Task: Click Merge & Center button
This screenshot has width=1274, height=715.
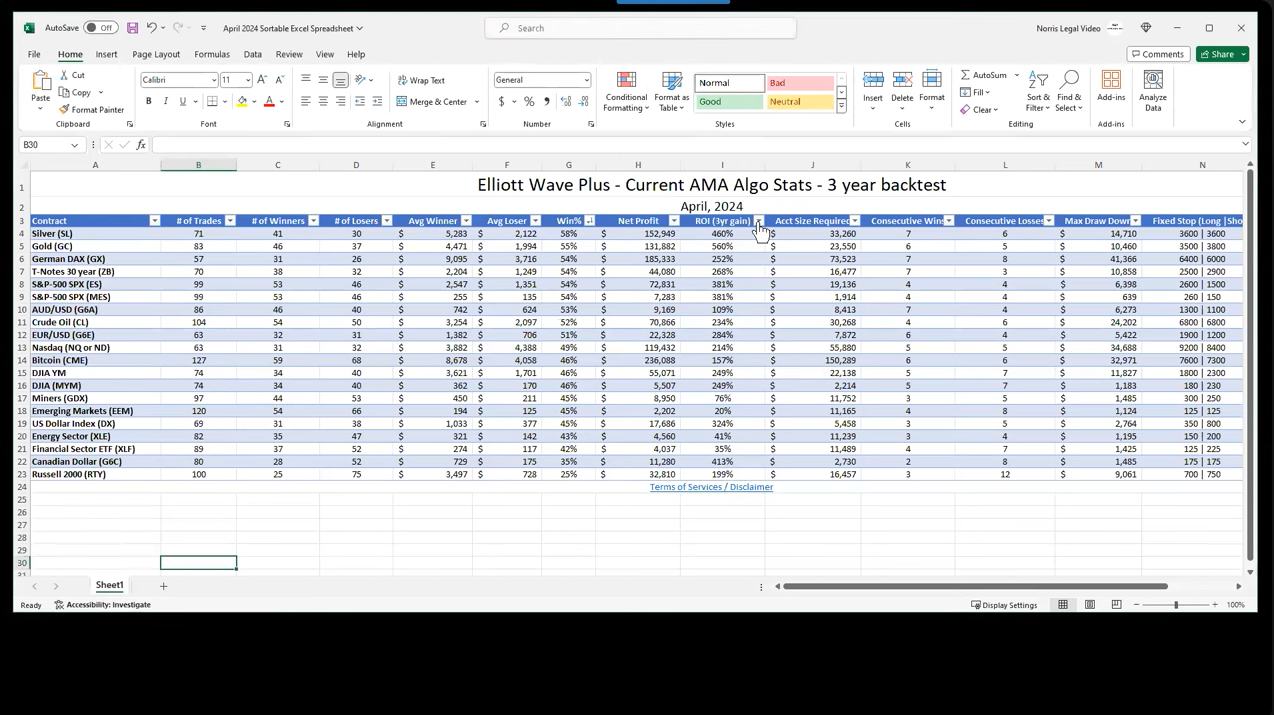Action: pos(432,101)
